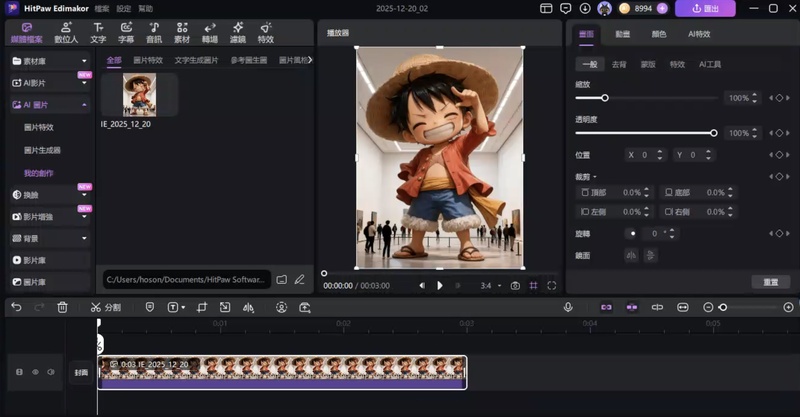Open the 3:4 aspect ratio dropdown
The image size is (800, 417).
[x=489, y=286]
